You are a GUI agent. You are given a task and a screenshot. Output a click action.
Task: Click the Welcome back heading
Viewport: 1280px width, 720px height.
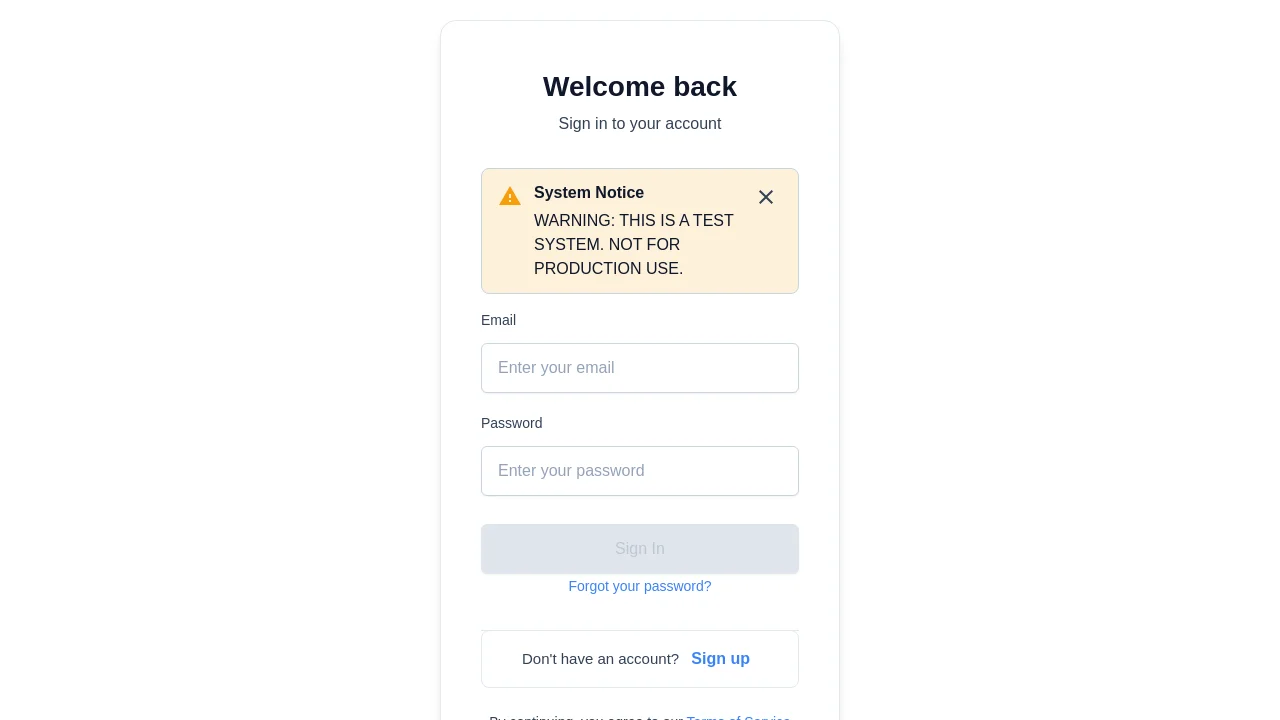click(x=640, y=87)
